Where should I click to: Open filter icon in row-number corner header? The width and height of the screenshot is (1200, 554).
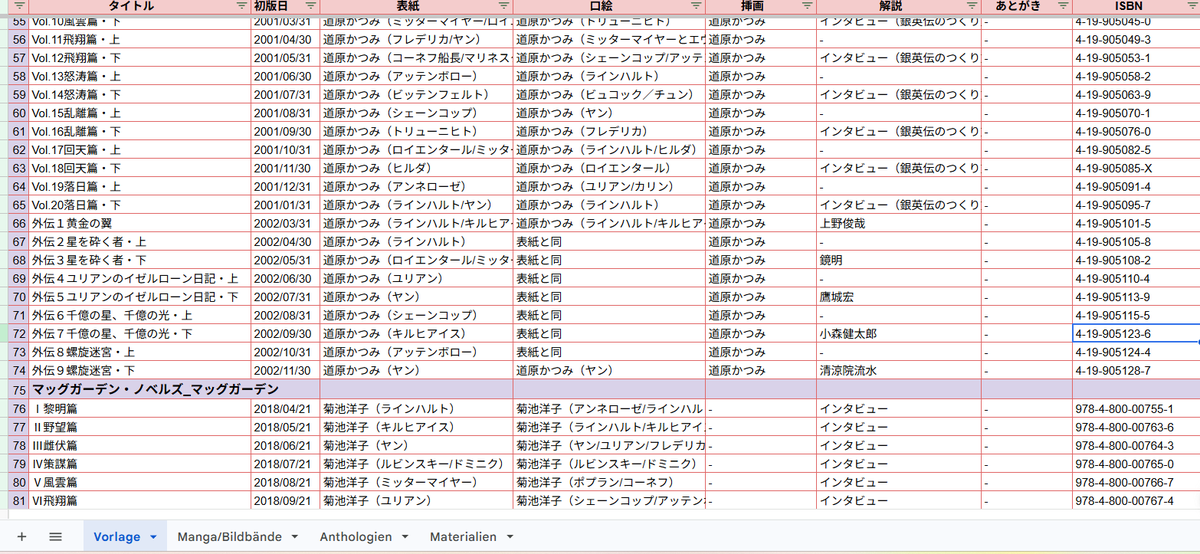click(x=18, y=5)
